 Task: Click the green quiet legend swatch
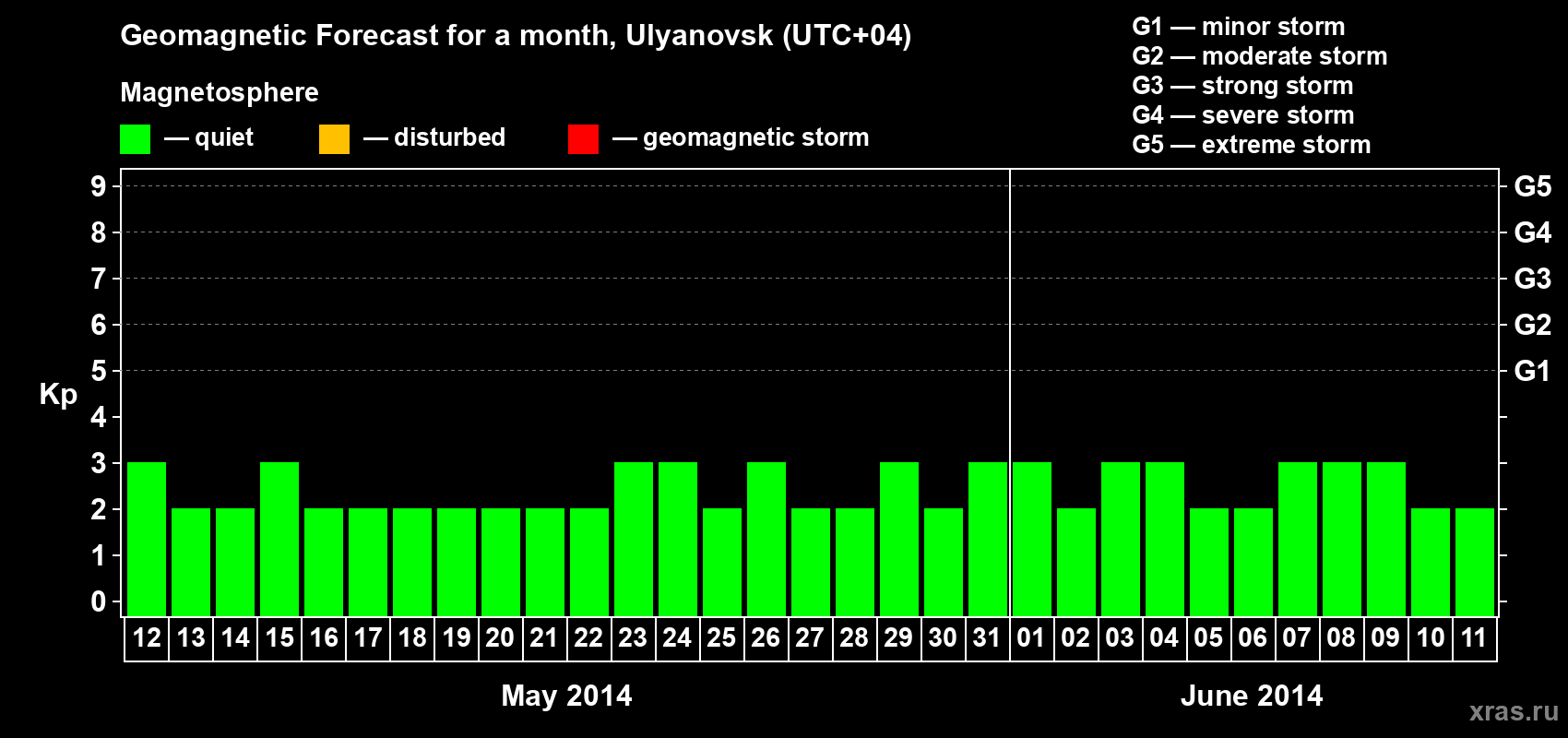tap(135, 139)
